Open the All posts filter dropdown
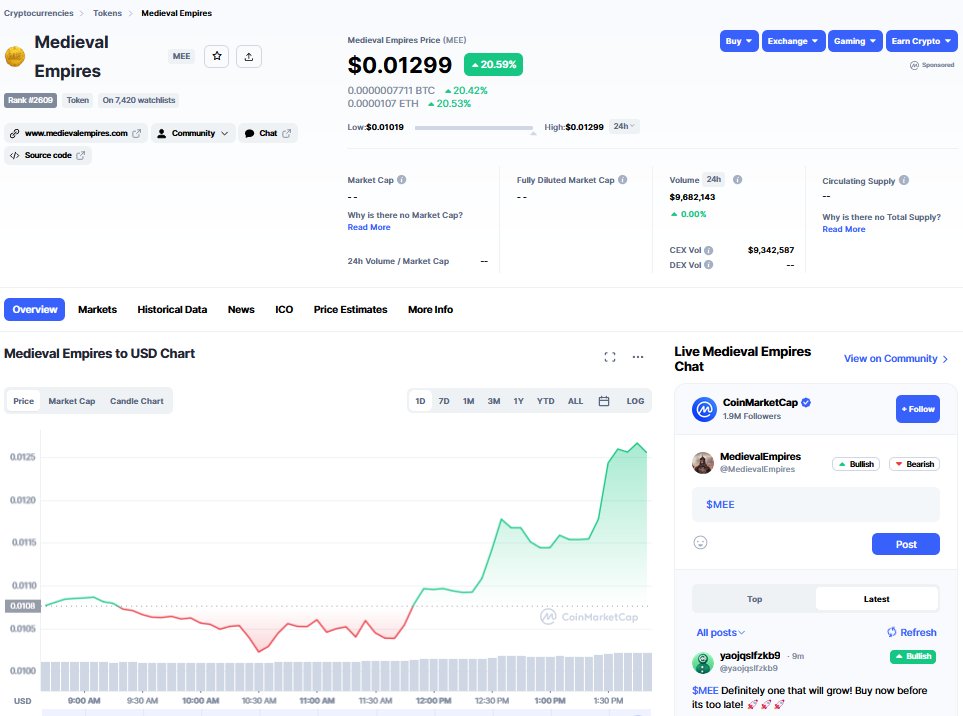The height and width of the screenshot is (716, 963). pos(720,632)
